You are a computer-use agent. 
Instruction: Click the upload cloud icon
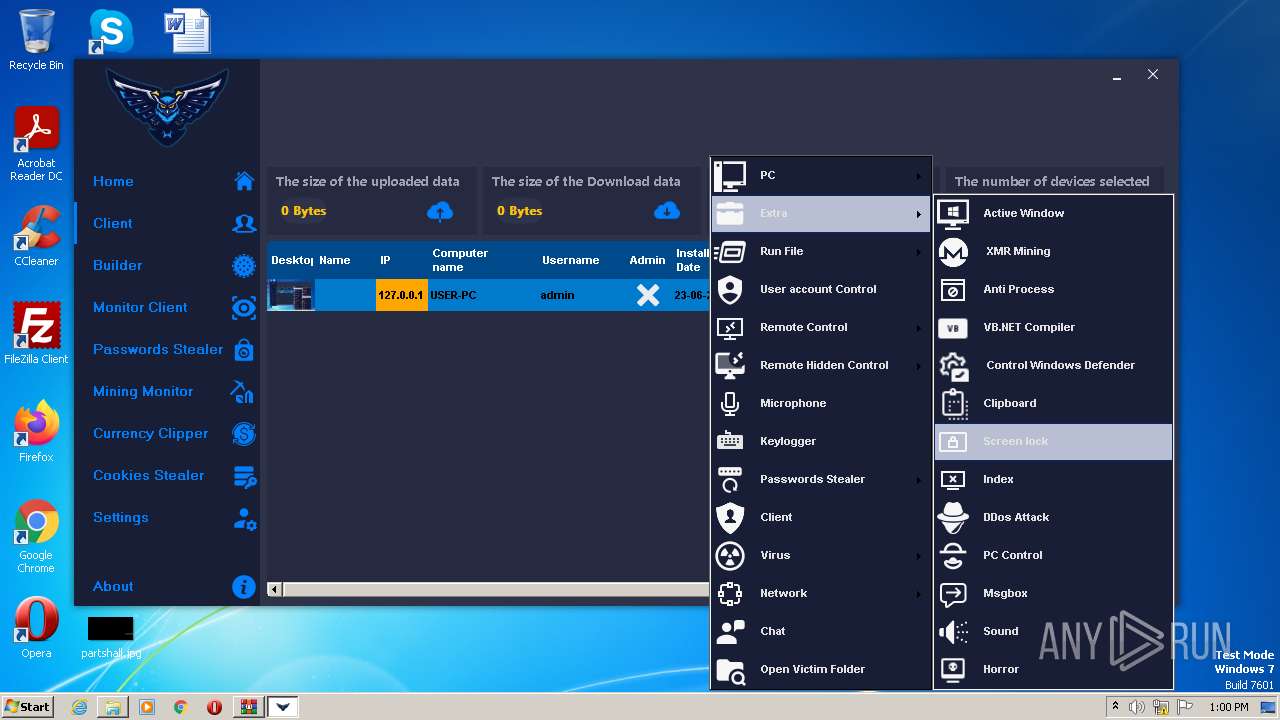[x=440, y=211]
